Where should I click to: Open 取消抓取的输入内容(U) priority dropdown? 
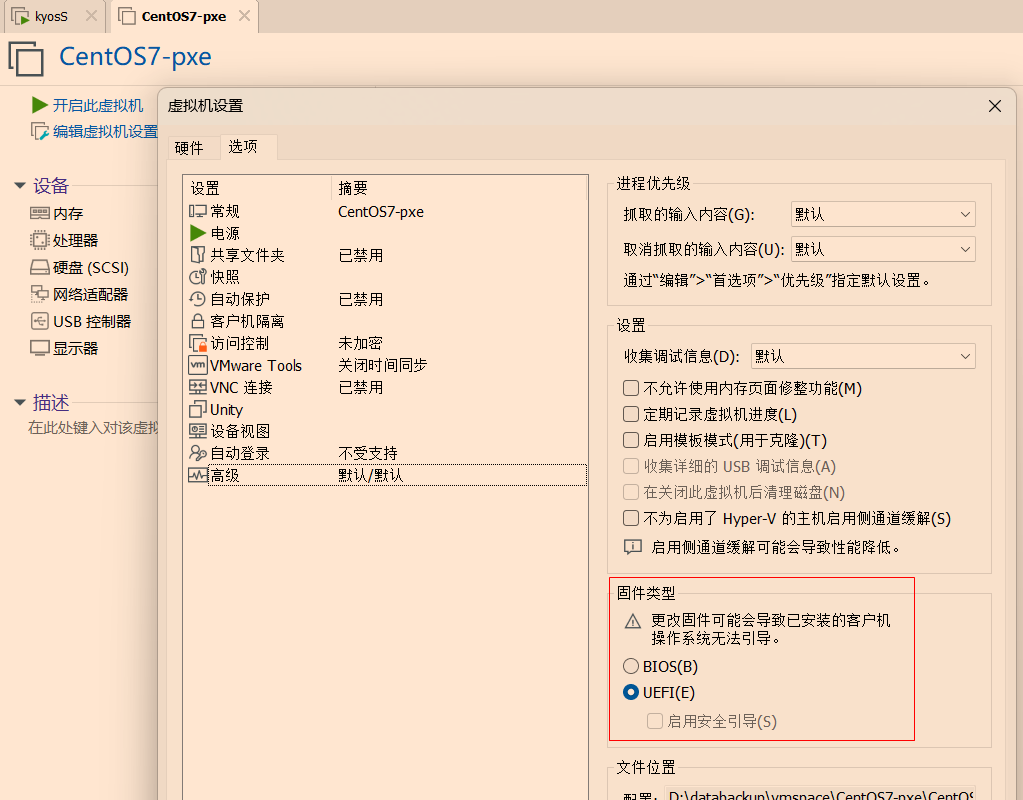click(883, 249)
